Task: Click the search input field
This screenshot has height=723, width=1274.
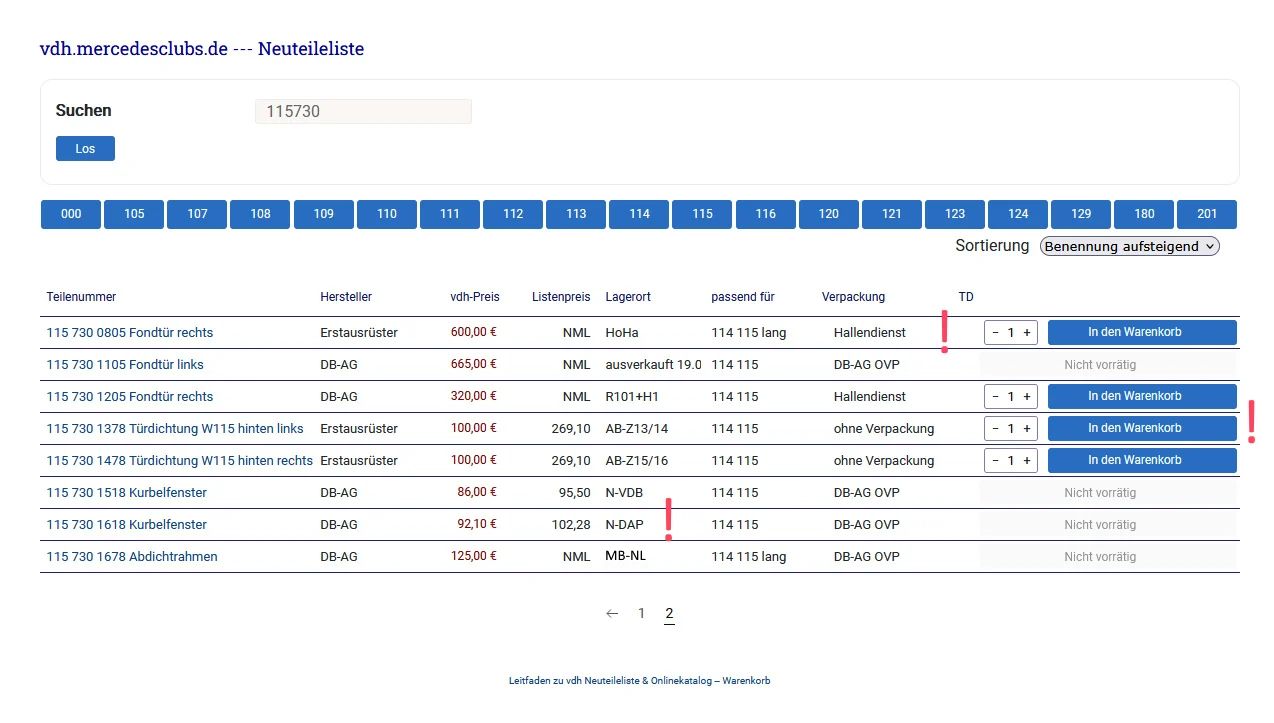Action: tap(363, 112)
